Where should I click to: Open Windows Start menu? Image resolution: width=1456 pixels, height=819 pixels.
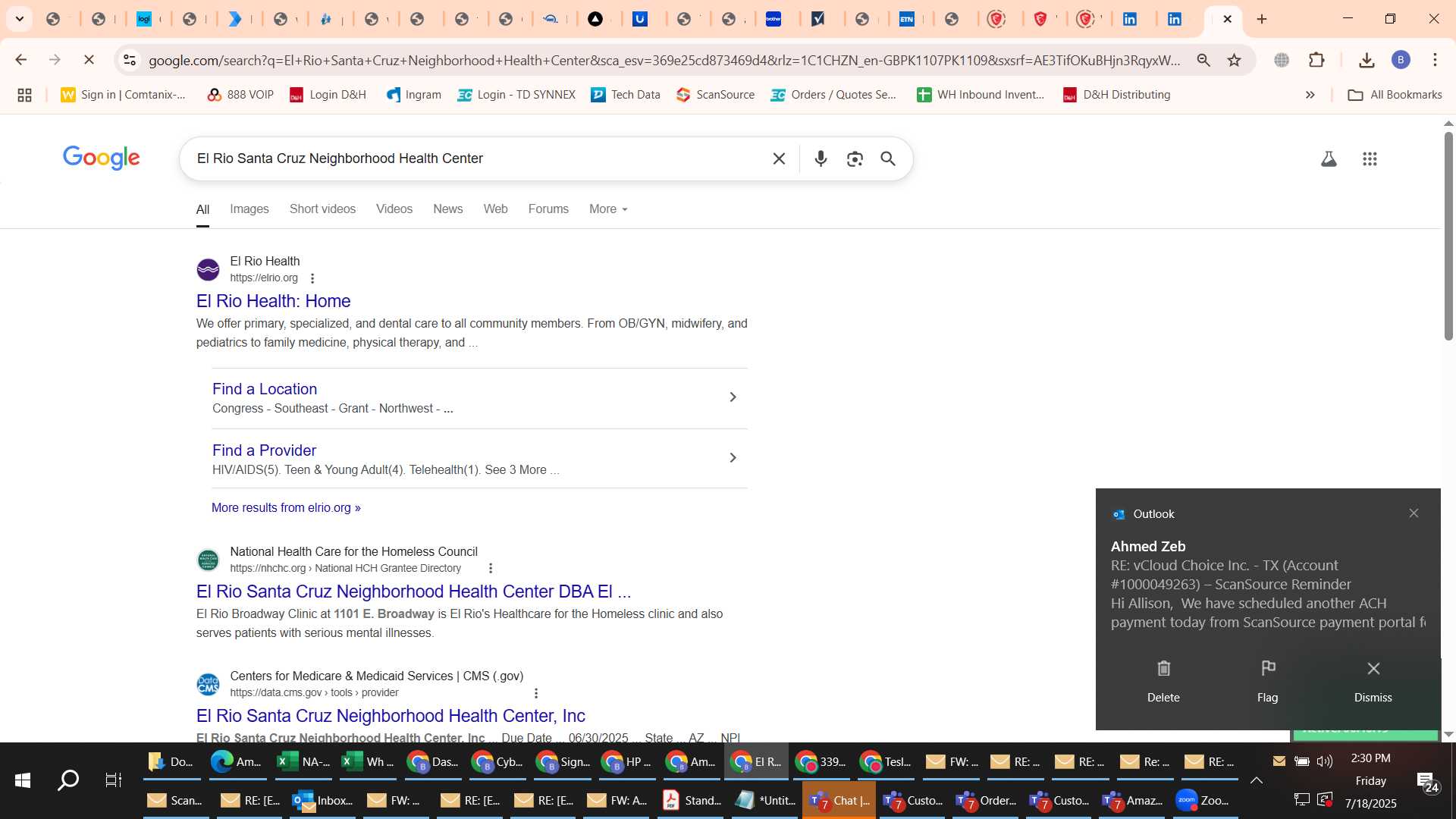click(23, 780)
